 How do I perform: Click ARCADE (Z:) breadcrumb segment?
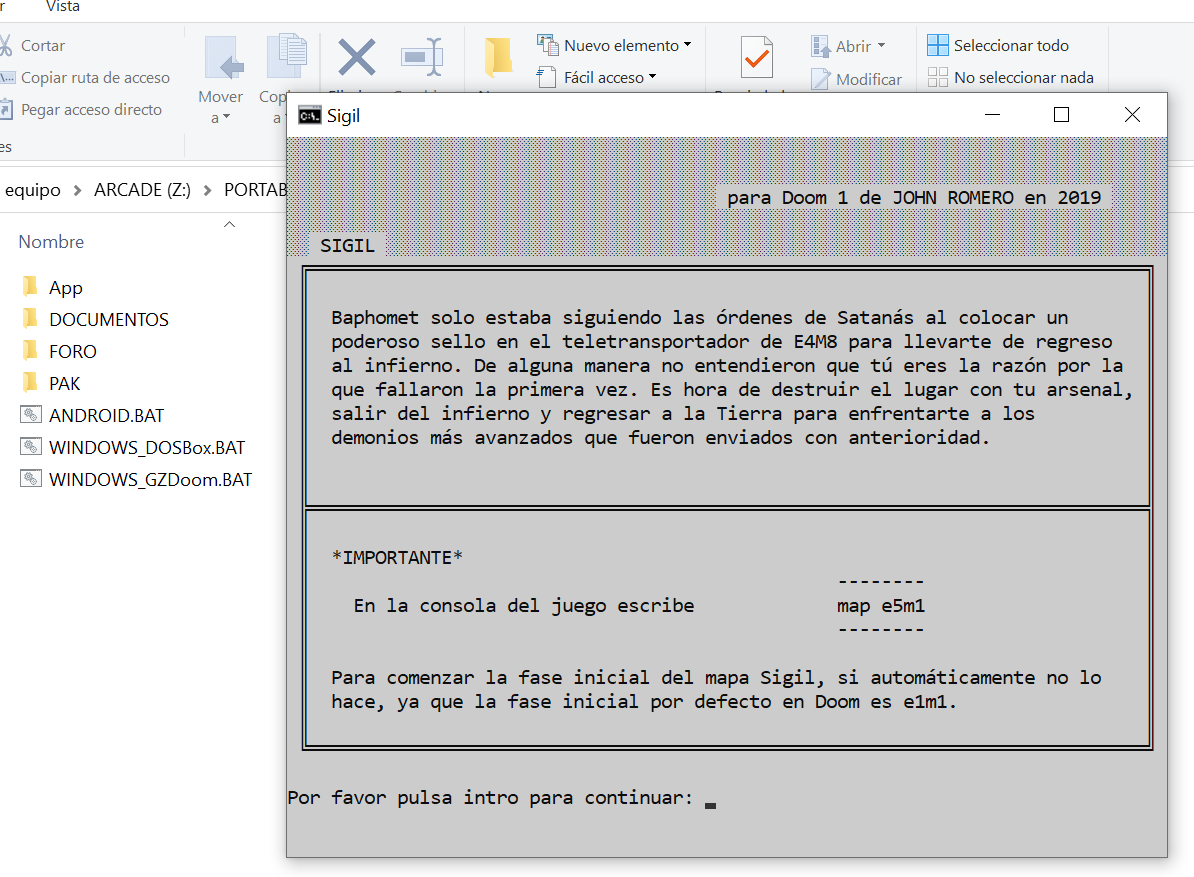(142, 190)
